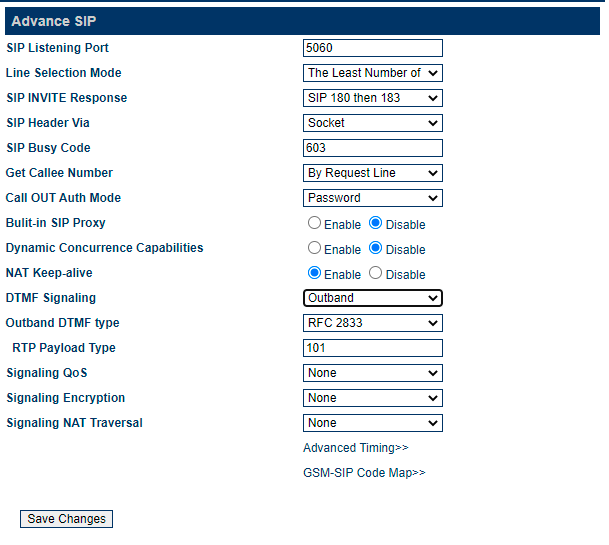Expand the SIP INVITE Response dropdown

coord(372,98)
